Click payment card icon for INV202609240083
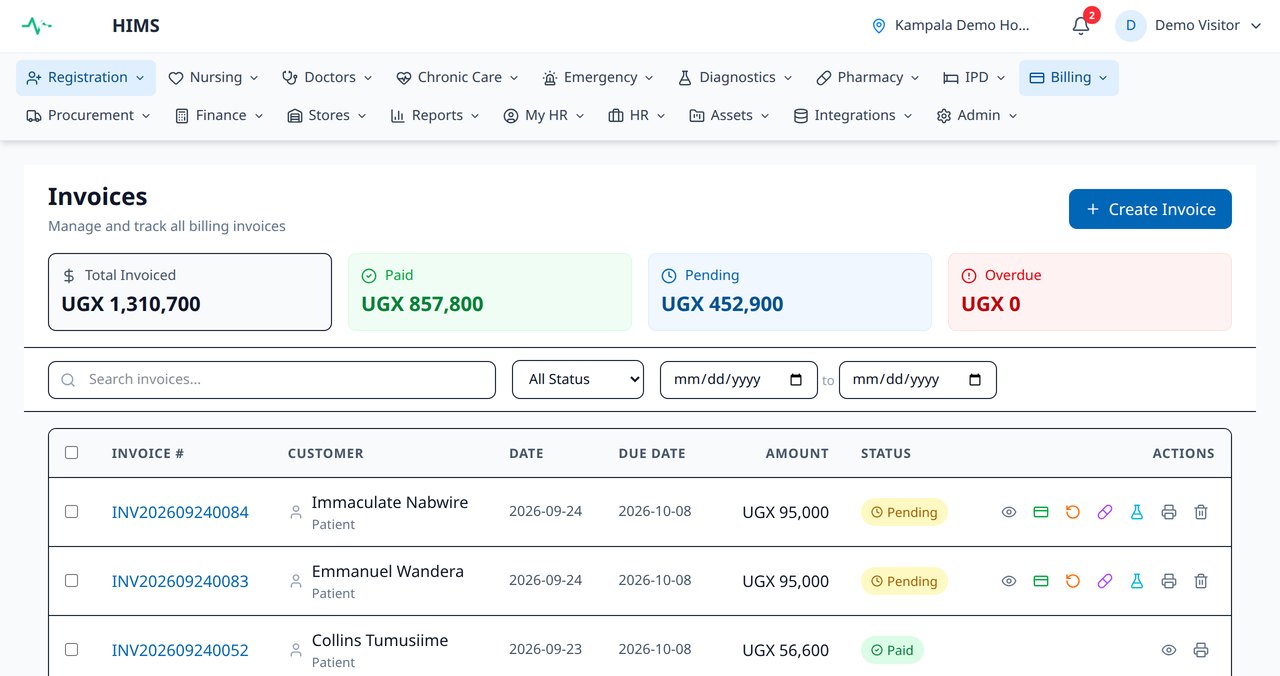The image size is (1280, 676). tap(1041, 581)
